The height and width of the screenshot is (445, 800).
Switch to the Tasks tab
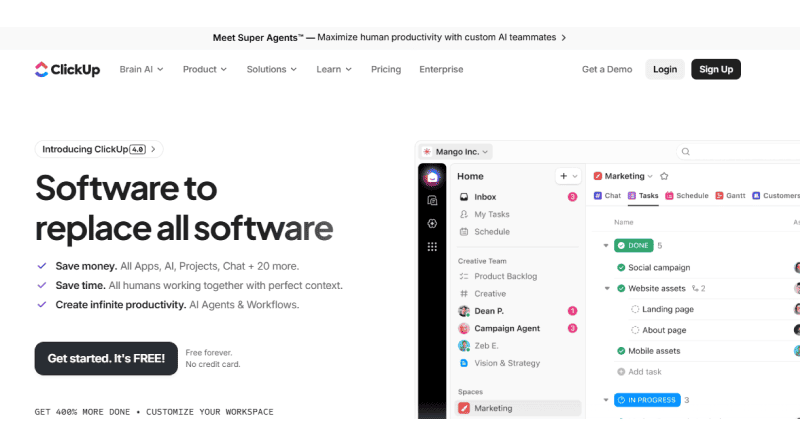[x=643, y=196]
